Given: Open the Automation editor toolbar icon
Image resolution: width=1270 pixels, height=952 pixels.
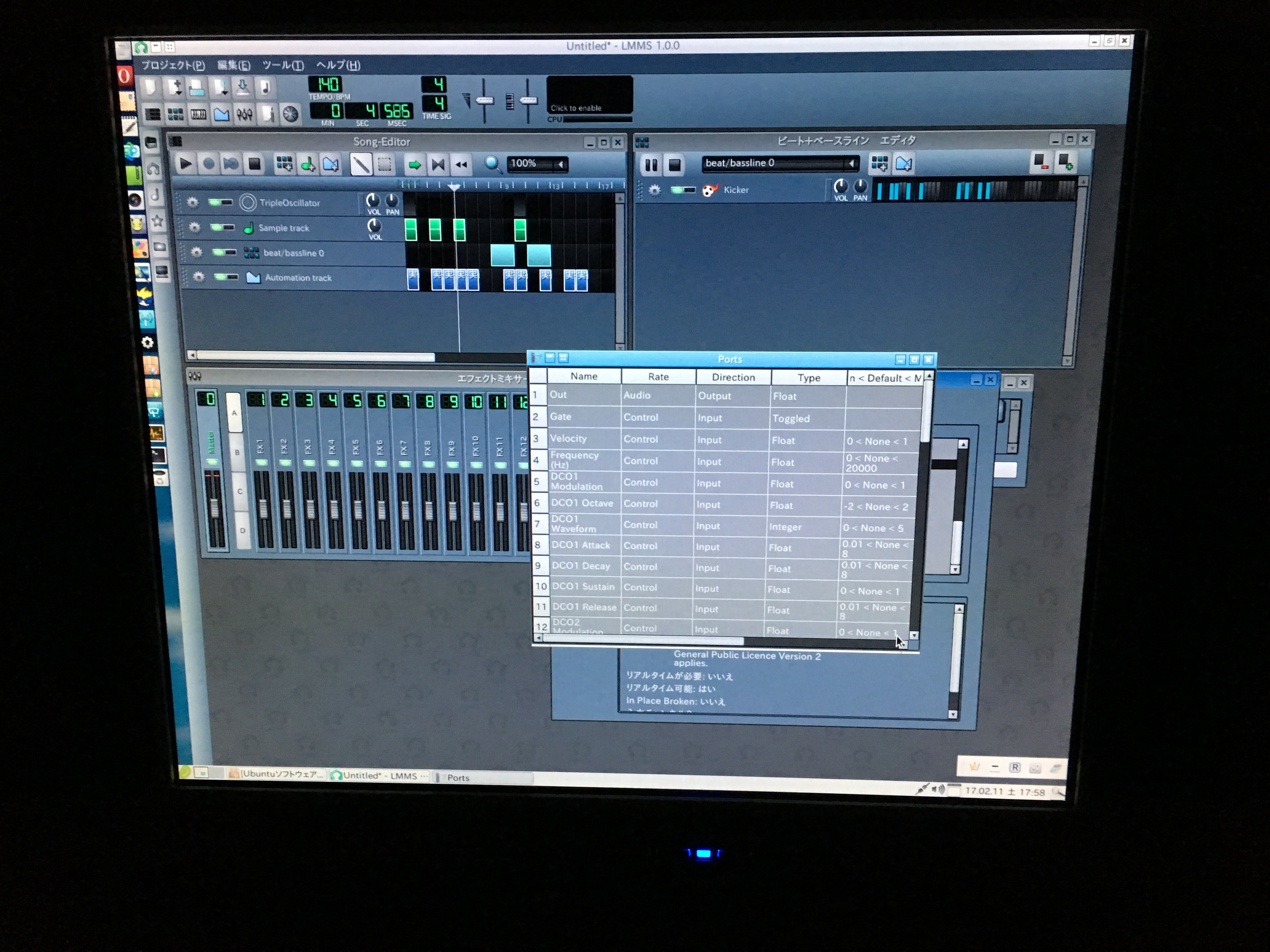Looking at the screenshot, I should tap(222, 115).
